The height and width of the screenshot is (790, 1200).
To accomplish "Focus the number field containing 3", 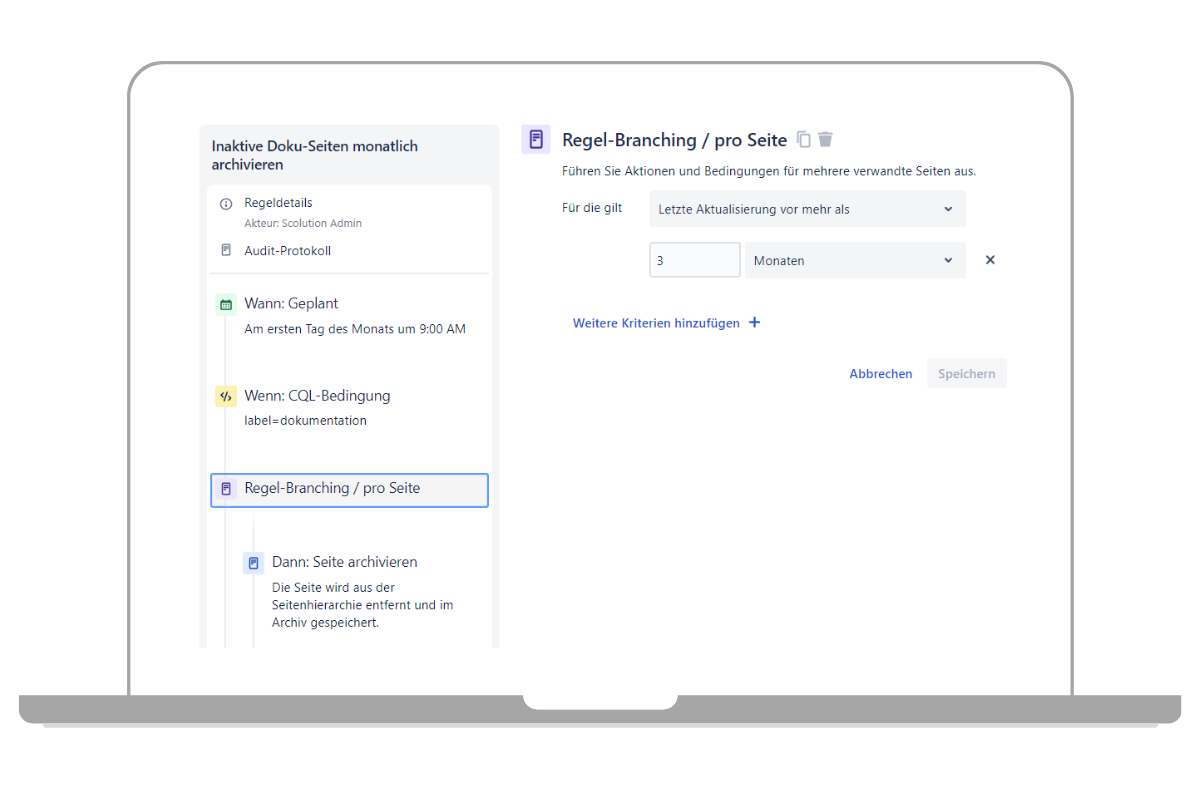I will (x=694, y=260).
